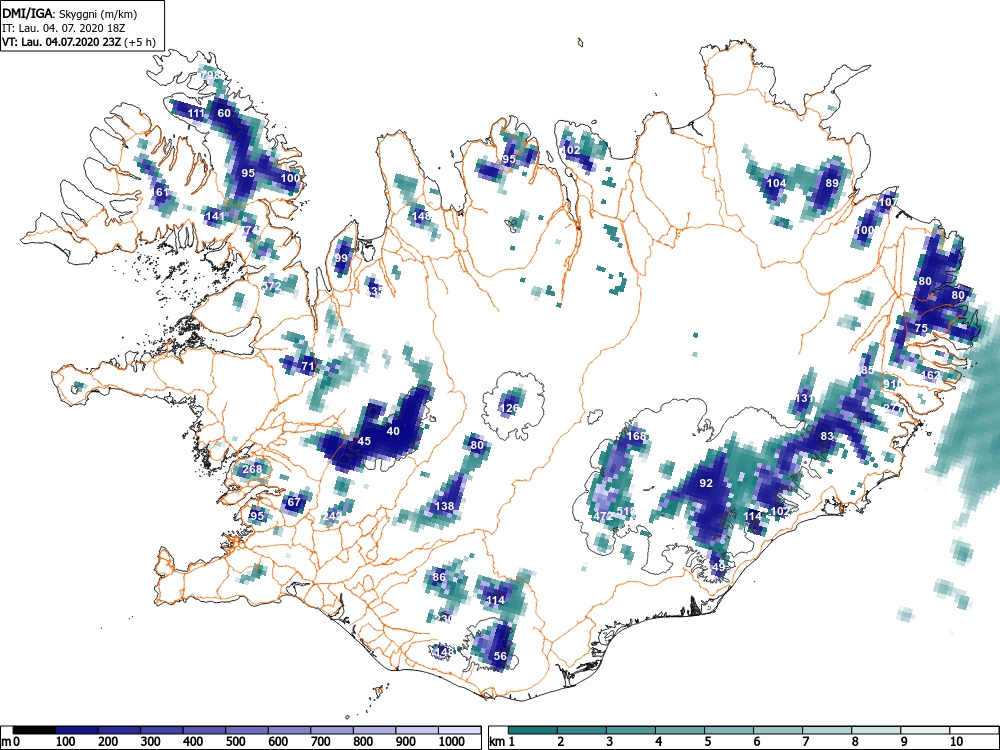The width and height of the screenshot is (1000, 750).
Task: Click the 'VT: Lau. 04.07.2020 23Z (+5 h)' line
Action: click(x=78, y=42)
